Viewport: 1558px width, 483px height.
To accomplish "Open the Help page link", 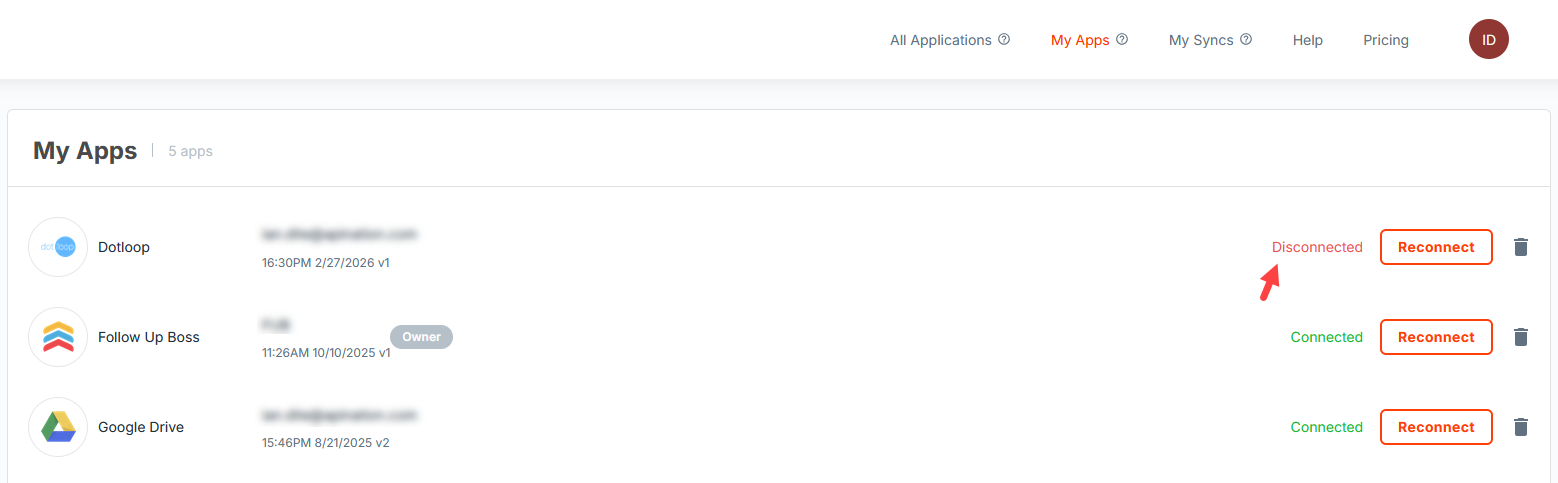I will 1307,40.
